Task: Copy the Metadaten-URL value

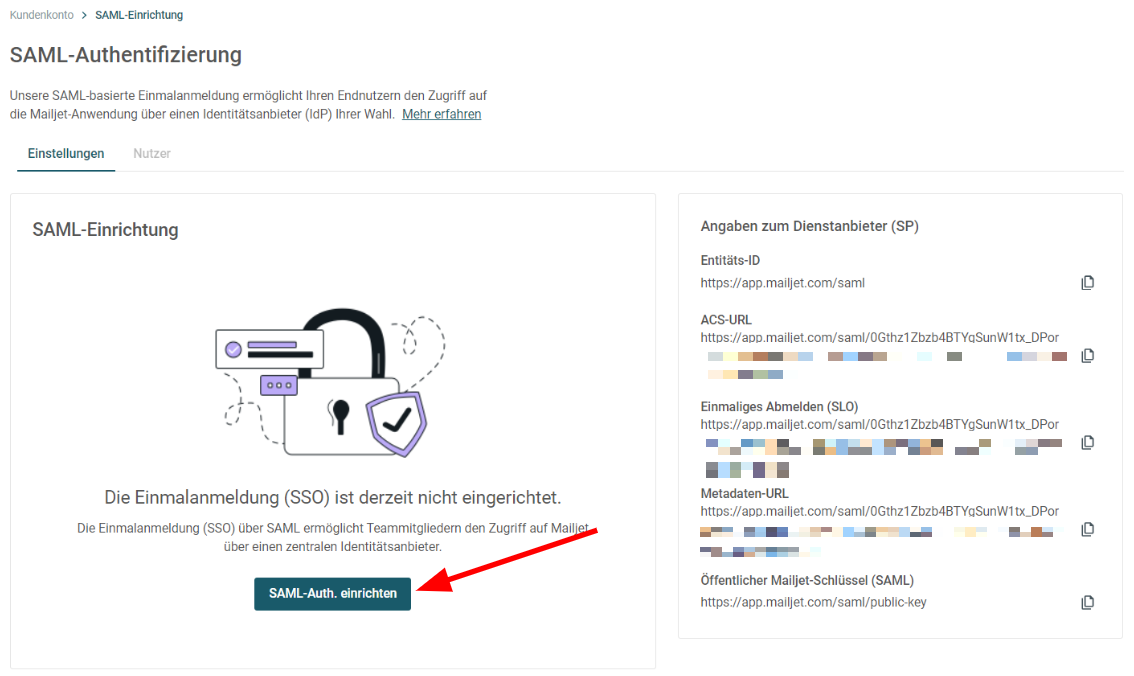Action: 1087,529
